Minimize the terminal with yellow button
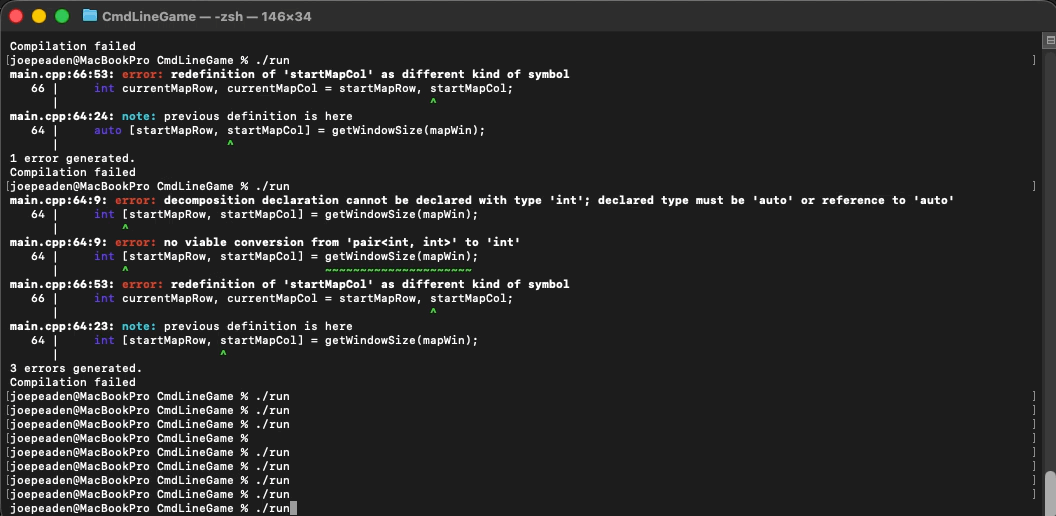Image resolution: width=1056 pixels, height=516 pixels. pyautogui.click(x=40, y=16)
